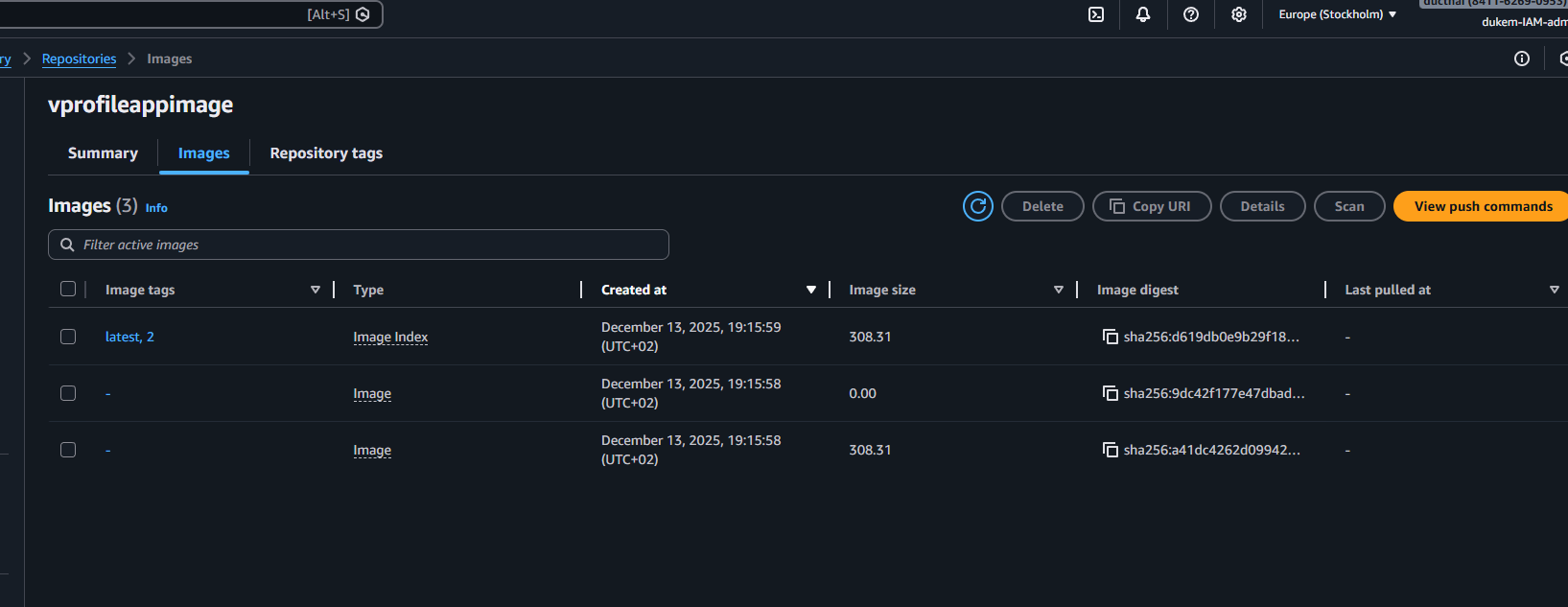Screen dimensions: 1568x607
Task: Open the help question mark icon
Action: click(1191, 14)
